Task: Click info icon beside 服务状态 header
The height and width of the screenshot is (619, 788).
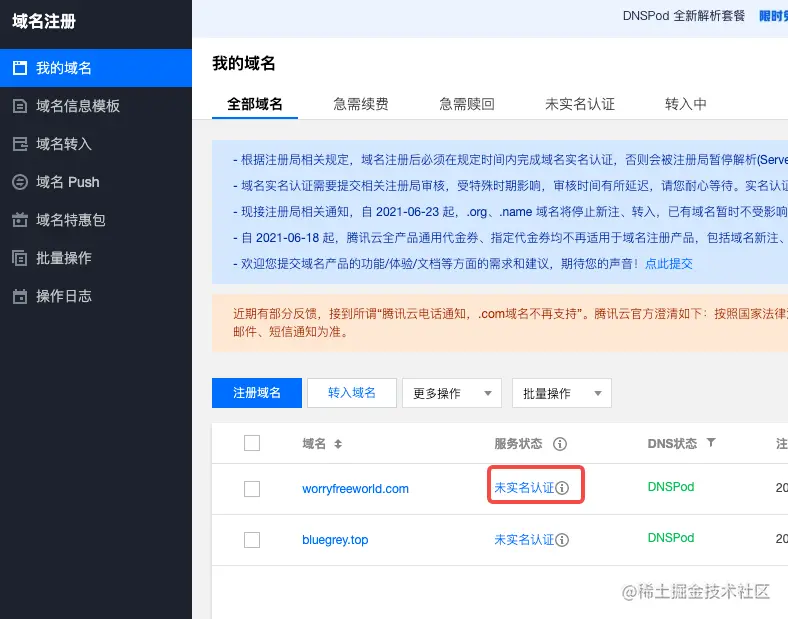Action: (x=560, y=444)
